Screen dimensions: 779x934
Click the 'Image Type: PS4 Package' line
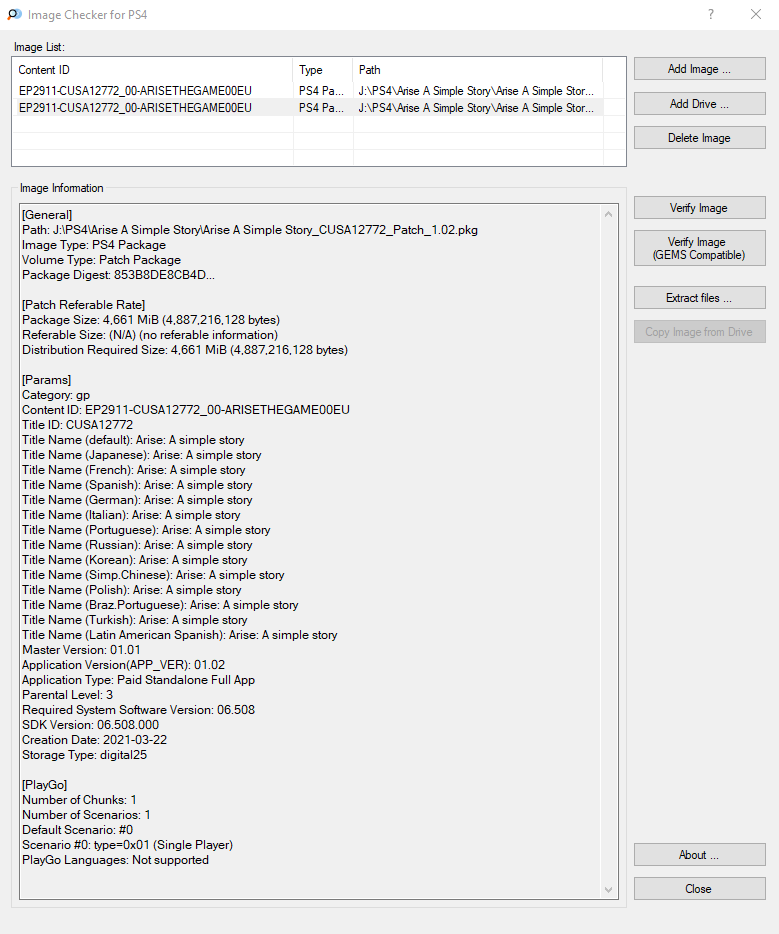coord(94,245)
